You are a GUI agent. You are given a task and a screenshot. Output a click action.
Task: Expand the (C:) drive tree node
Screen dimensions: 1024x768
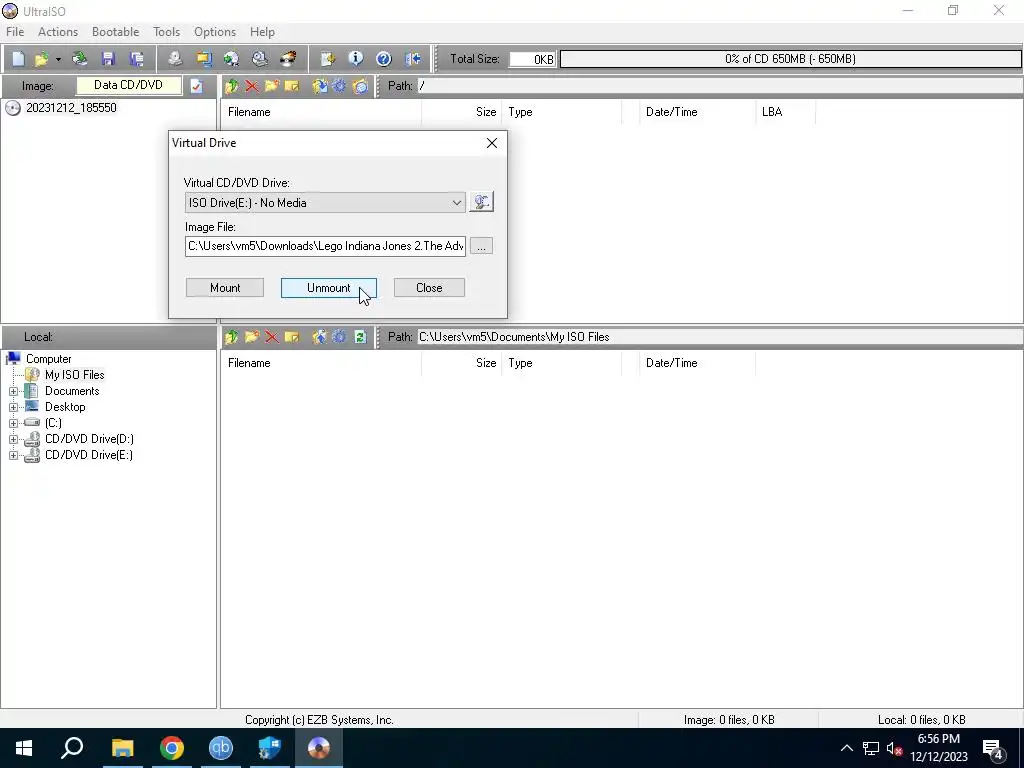click(x=13, y=423)
